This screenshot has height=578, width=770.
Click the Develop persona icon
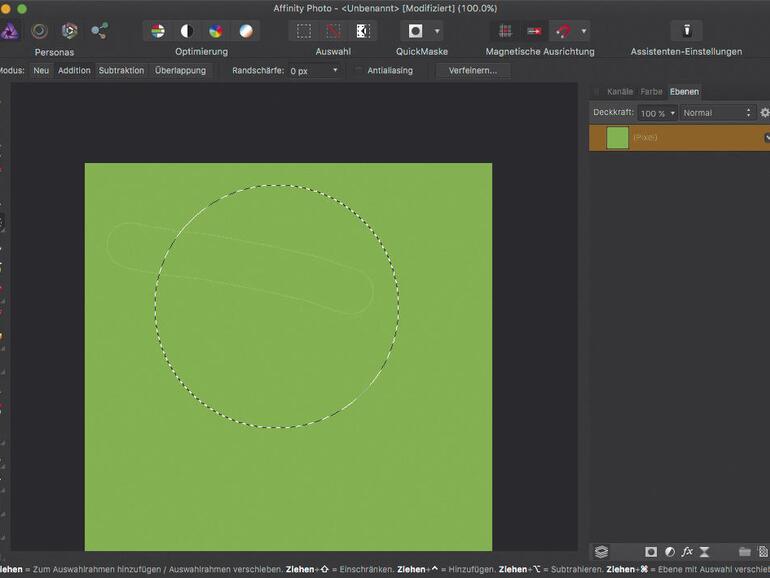point(69,31)
